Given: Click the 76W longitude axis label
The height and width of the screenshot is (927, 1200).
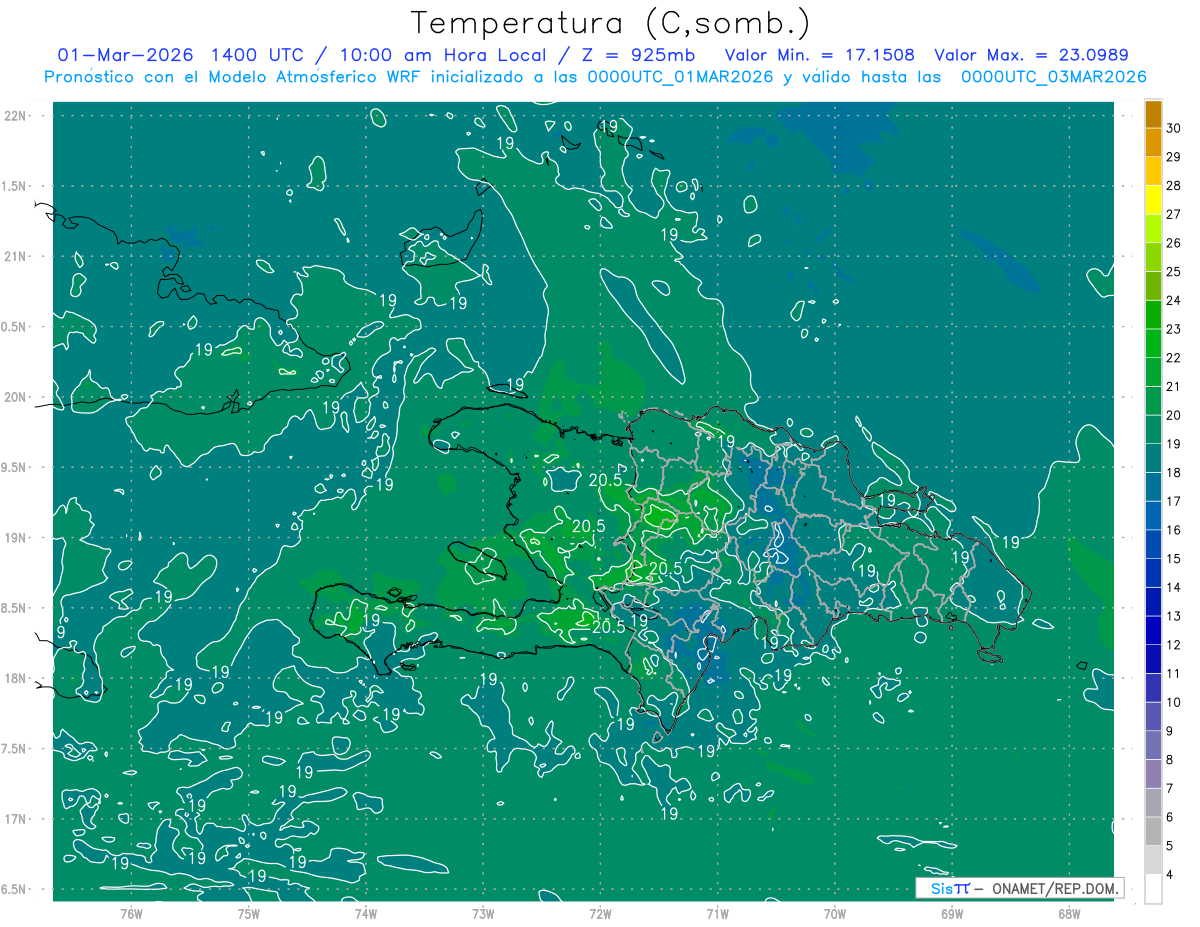Looking at the screenshot, I should pos(131,914).
